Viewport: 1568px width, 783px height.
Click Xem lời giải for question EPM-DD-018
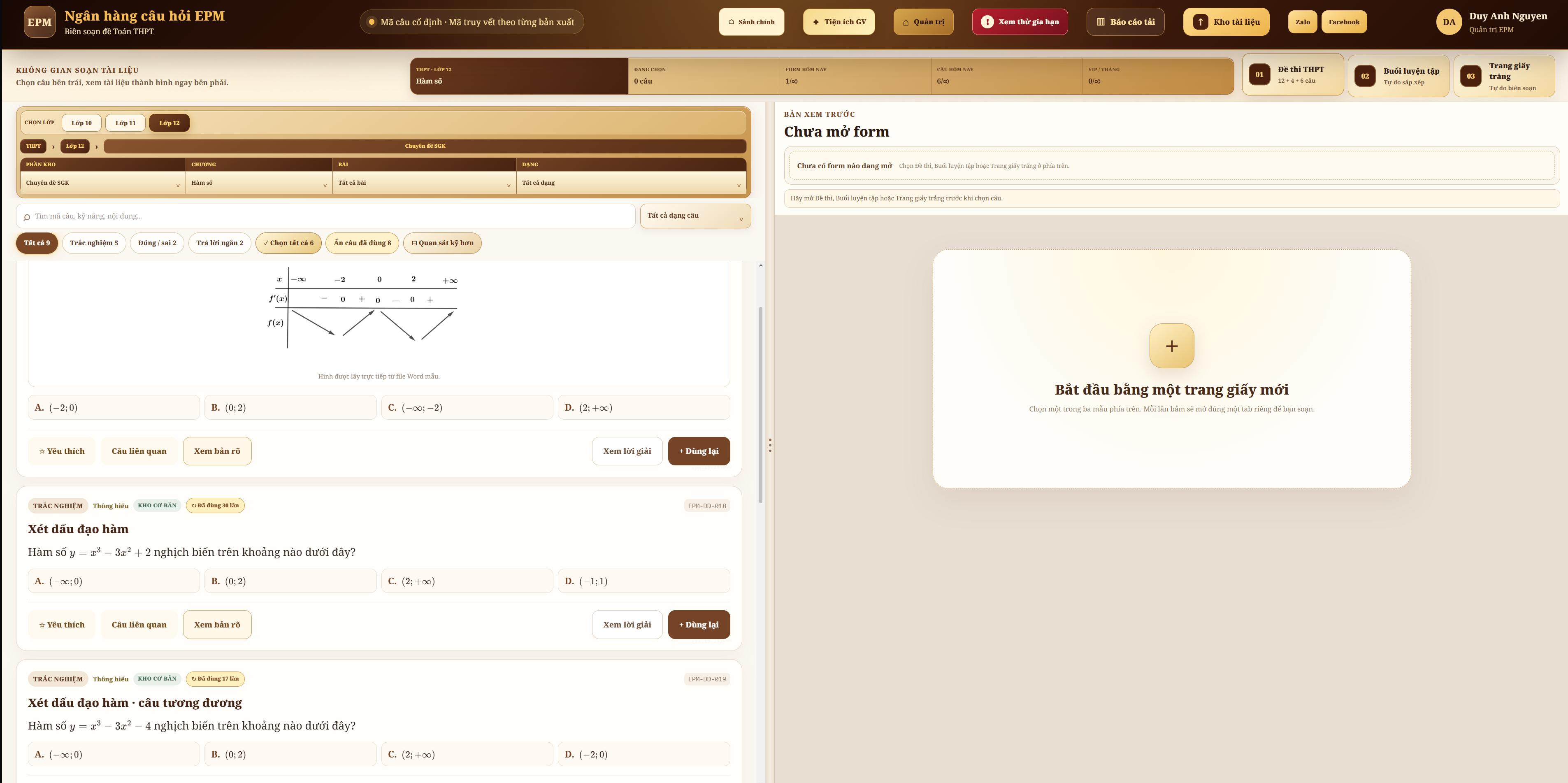tap(627, 625)
